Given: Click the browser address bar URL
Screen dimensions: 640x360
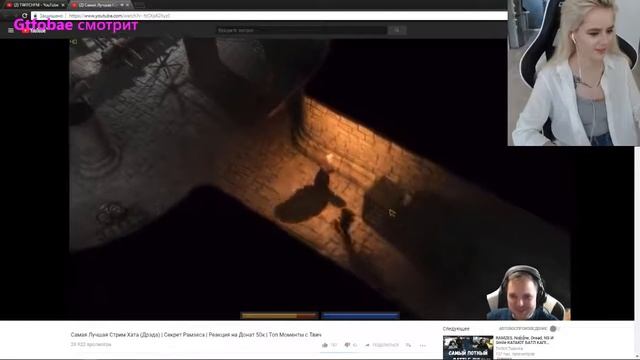Looking at the screenshot, I should 119,16.
